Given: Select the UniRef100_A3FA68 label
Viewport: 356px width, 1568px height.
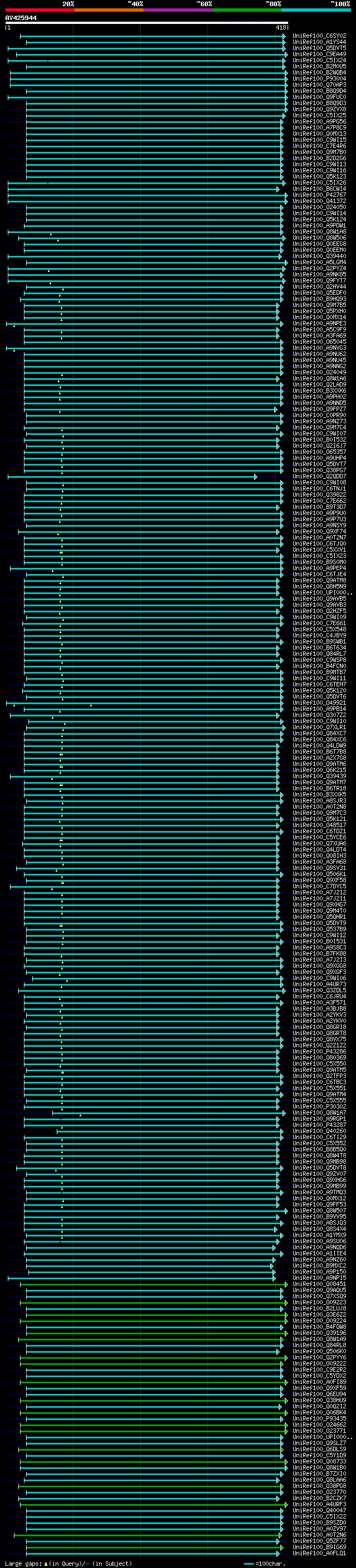Looking at the screenshot, I should click(319, 862).
